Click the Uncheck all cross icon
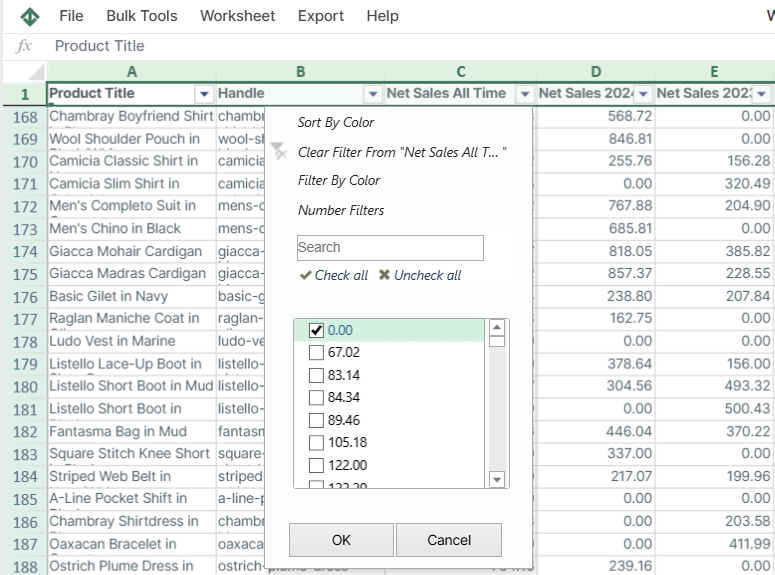Image resolution: width=775 pixels, height=575 pixels. tap(384, 275)
